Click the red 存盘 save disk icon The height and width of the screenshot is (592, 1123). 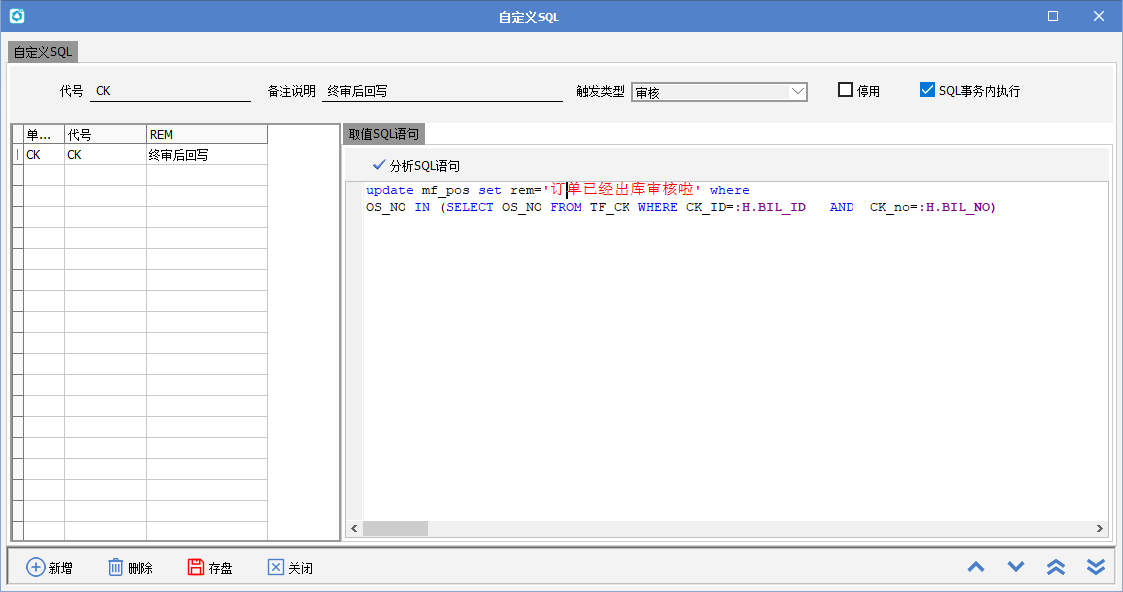click(196, 567)
